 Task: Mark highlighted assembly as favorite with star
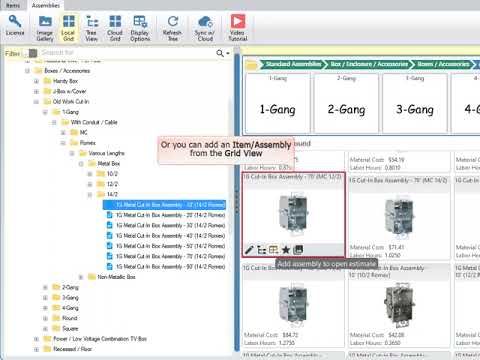click(286, 250)
